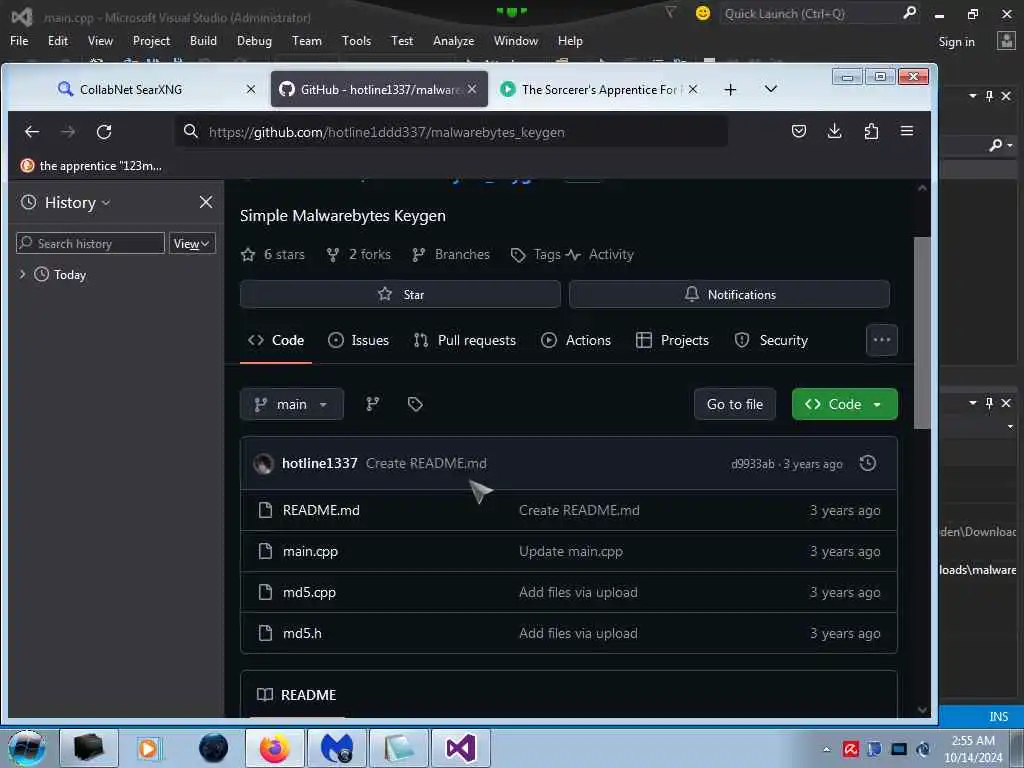The image size is (1024, 768).
Task: Switch to The Sorcerer's Apprentice tab
Action: pyautogui.click(x=599, y=89)
